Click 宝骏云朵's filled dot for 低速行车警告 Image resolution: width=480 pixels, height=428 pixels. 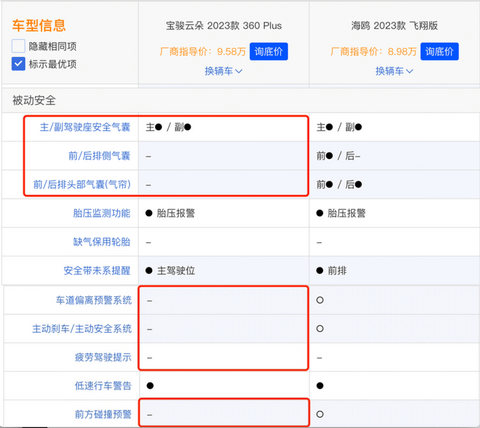click(x=150, y=386)
